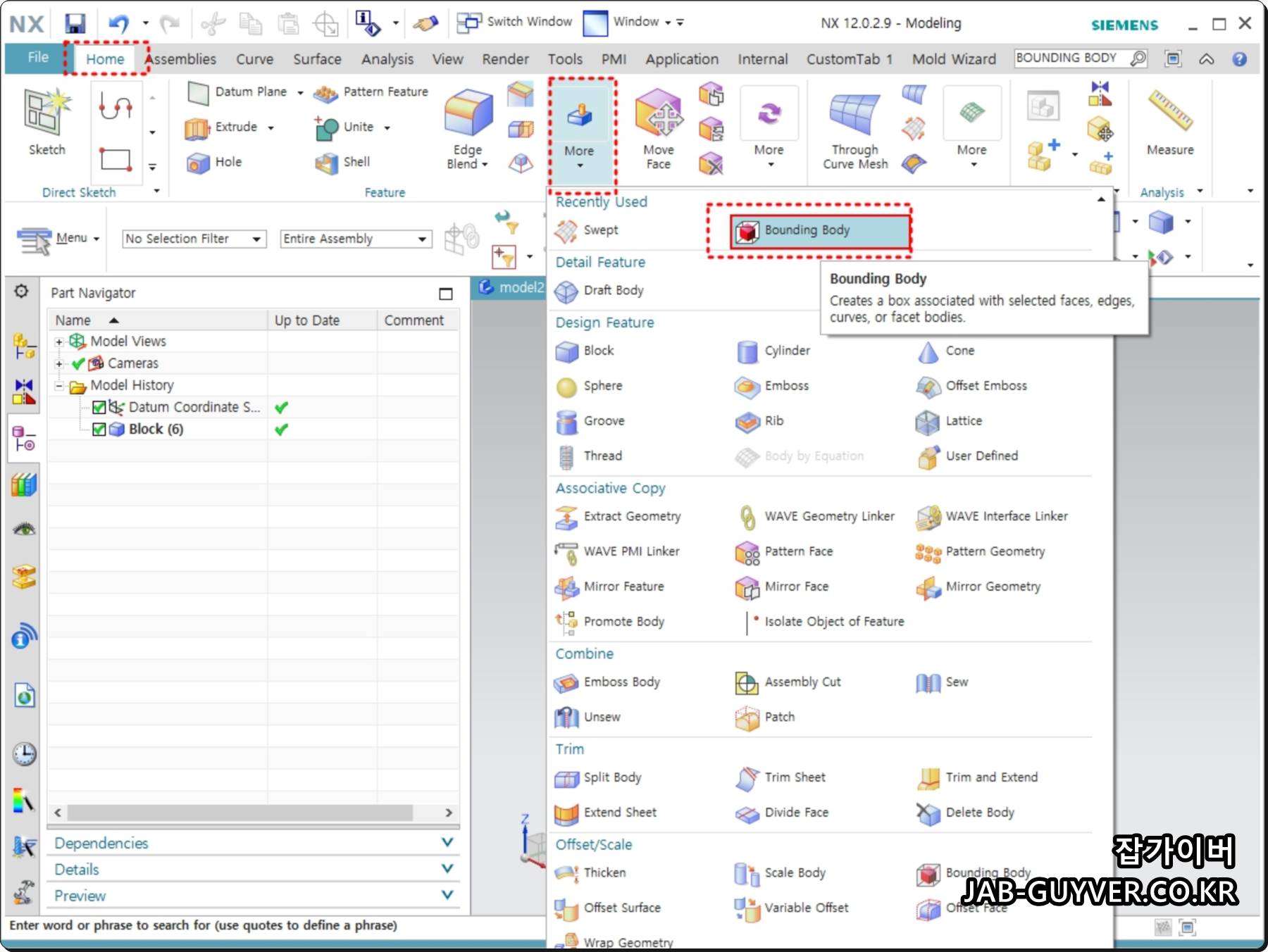This screenshot has width=1268, height=952.
Task: Expand the Model Views tree node
Action: (x=59, y=342)
